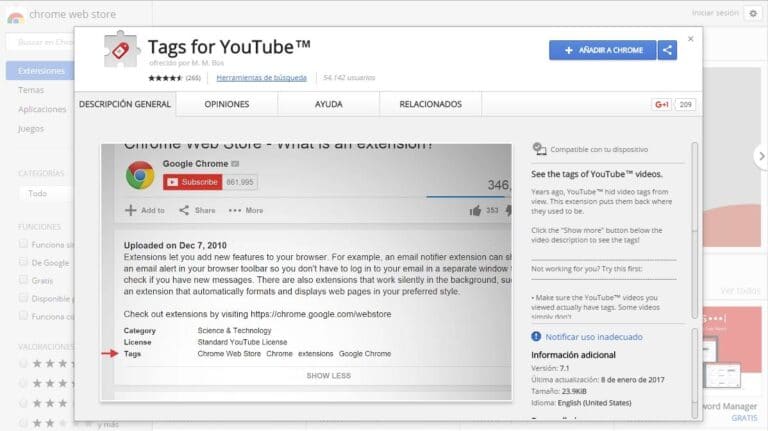
Task: Click the Google +1 button
Action: click(x=661, y=104)
